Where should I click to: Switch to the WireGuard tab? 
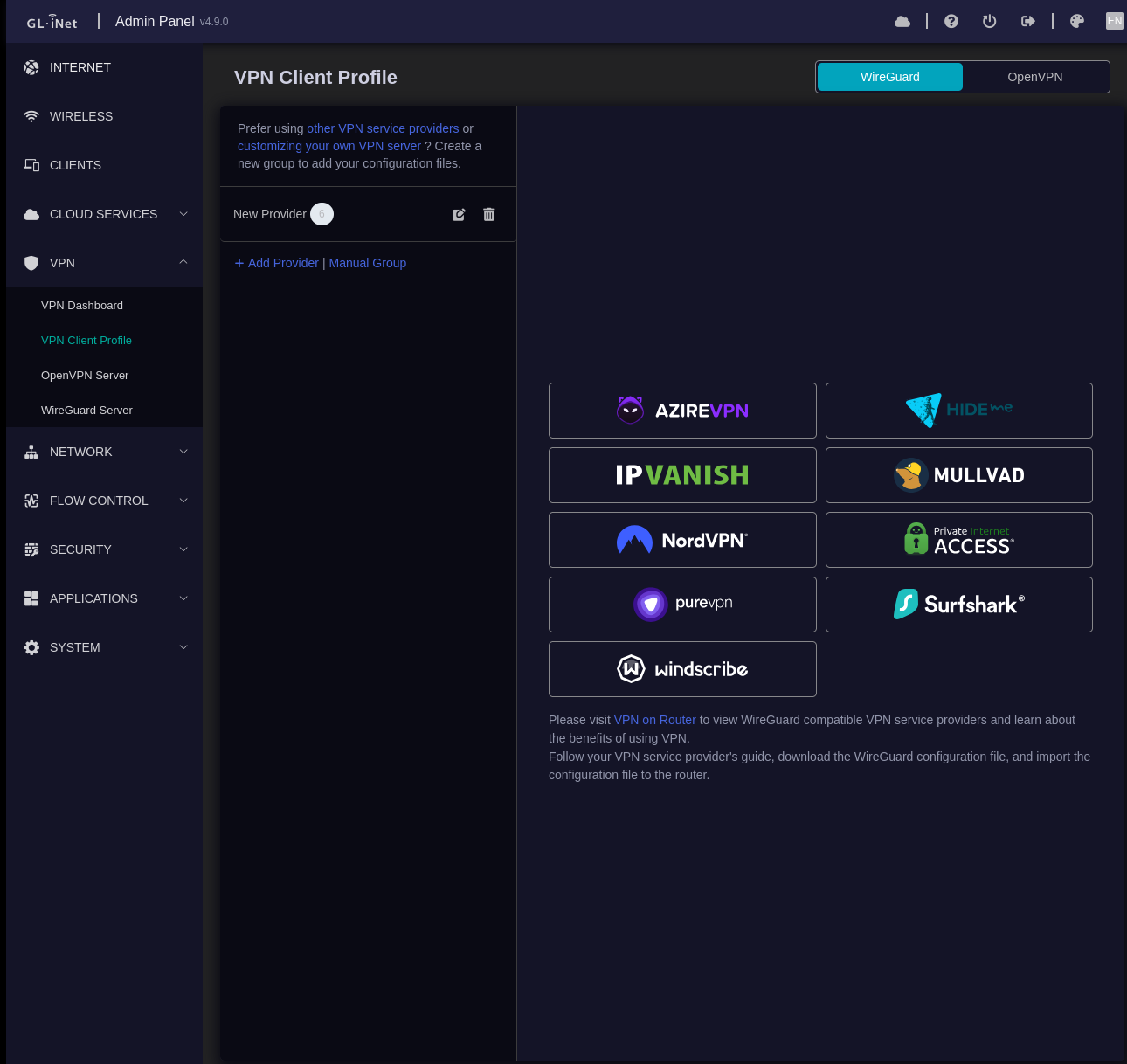tap(890, 77)
